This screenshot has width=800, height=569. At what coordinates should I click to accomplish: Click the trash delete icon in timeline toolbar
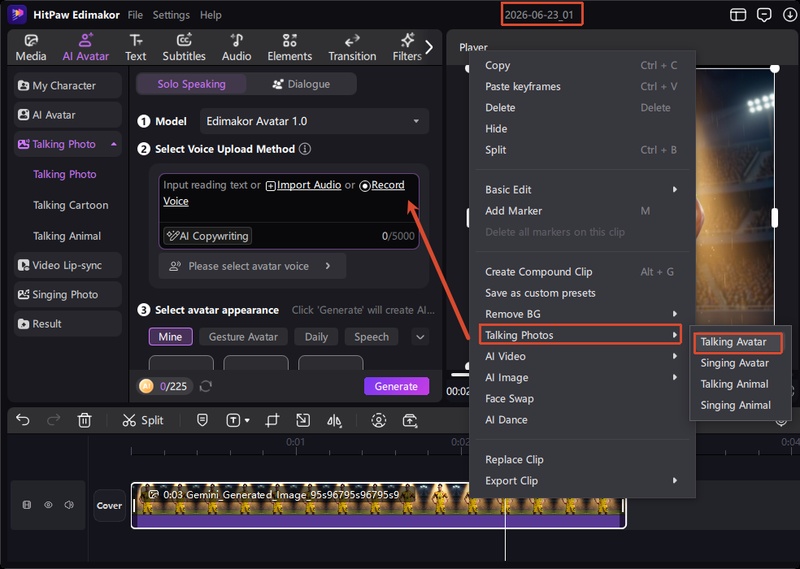[x=84, y=420]
